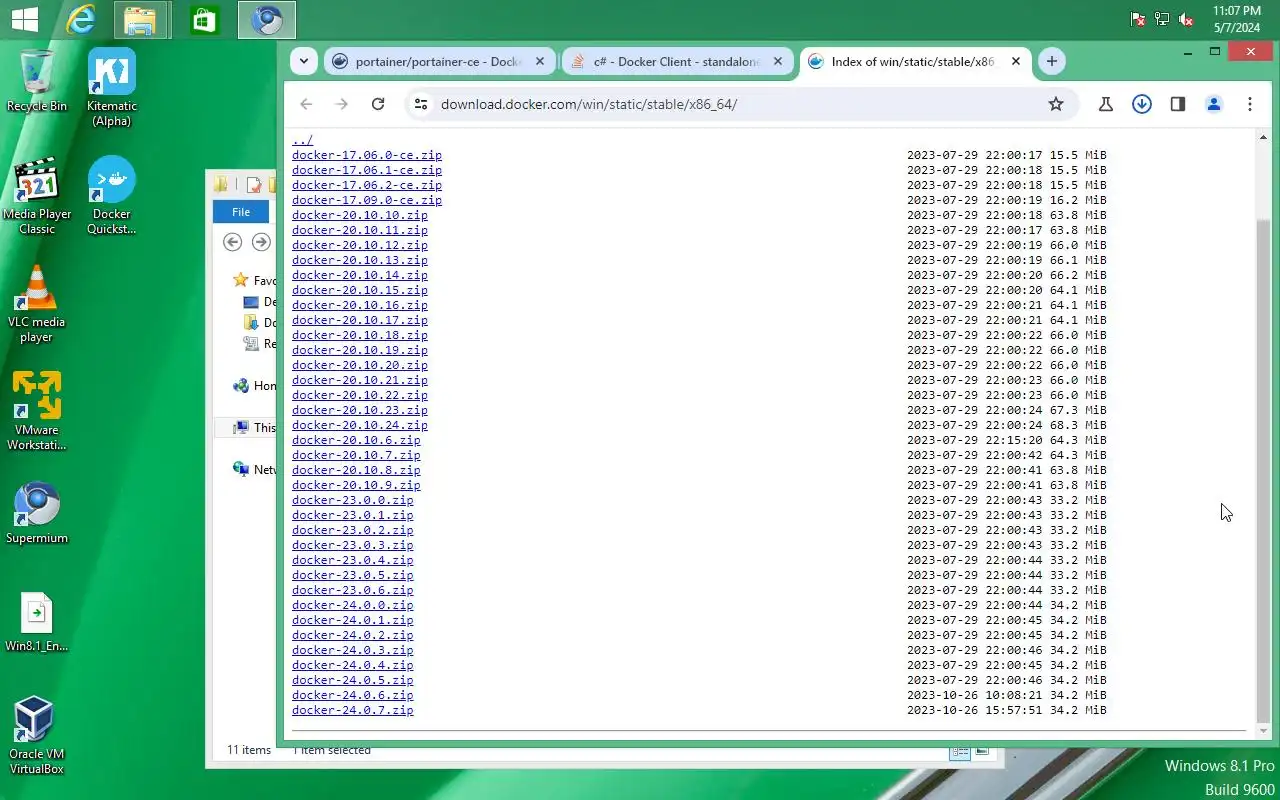Close the Docker Client standalone tab
The image size is (1280, 800).
[x=778, y=61]
